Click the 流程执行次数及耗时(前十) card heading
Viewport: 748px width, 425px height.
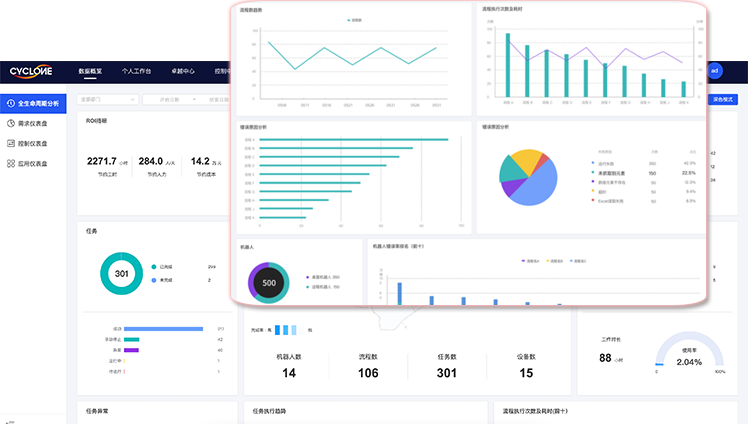535,411
